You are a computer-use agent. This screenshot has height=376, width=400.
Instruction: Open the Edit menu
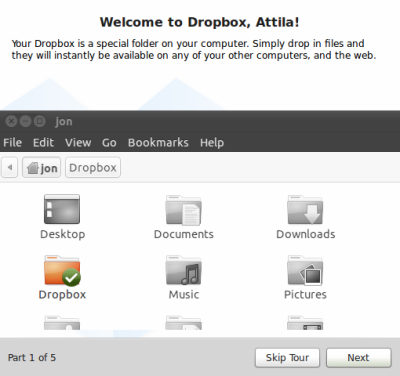tap(43, 143)
